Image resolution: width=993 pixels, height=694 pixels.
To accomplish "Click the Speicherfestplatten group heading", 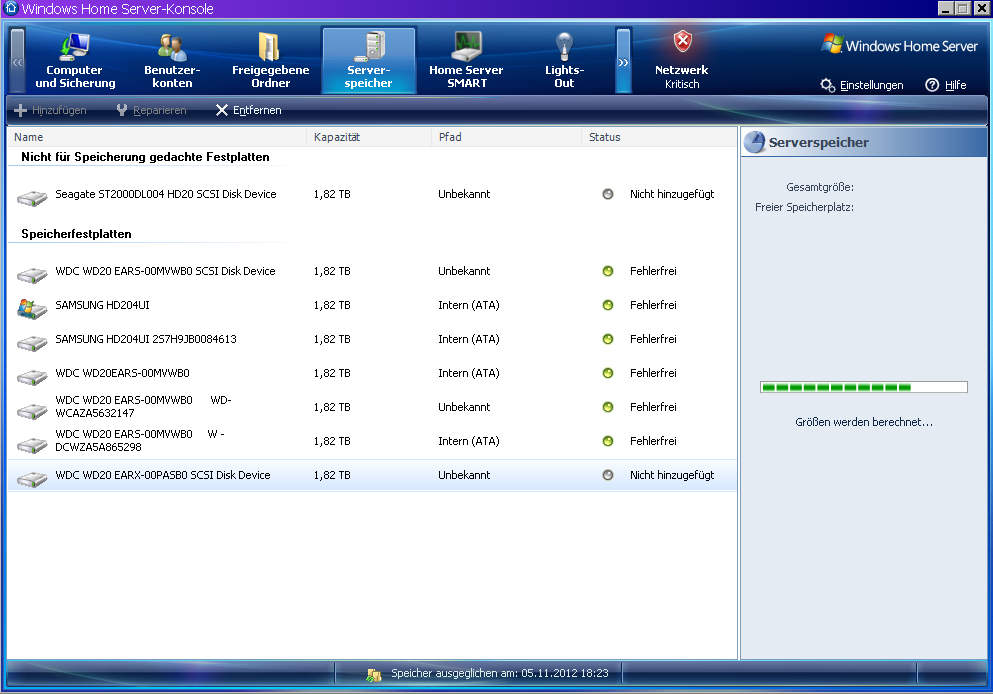I will point(76,234).
